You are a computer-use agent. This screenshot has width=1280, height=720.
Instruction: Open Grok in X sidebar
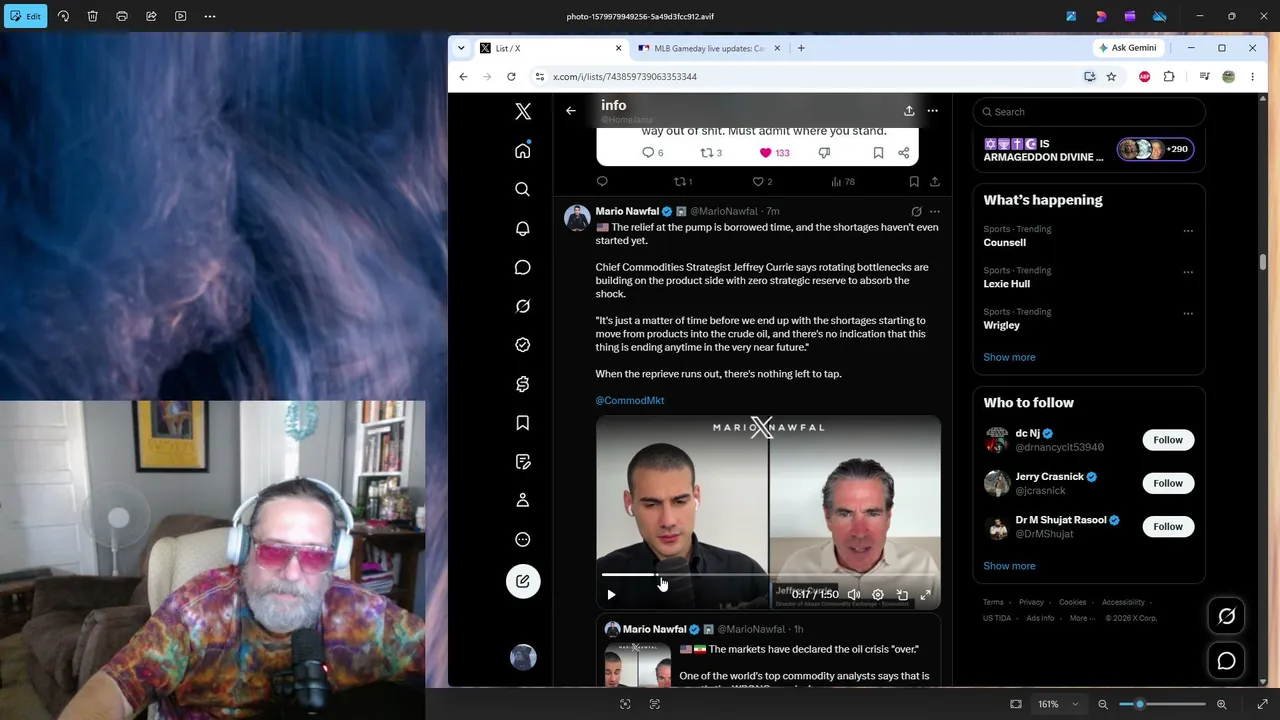(523, 306)
